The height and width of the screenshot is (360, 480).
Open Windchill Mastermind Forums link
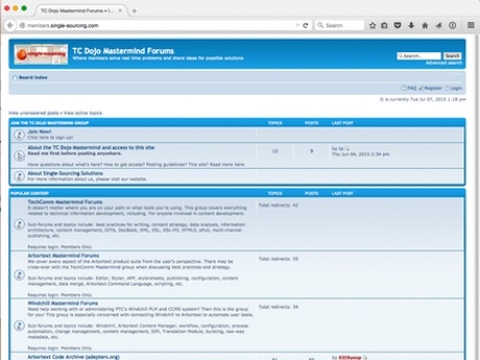[63, 303]
